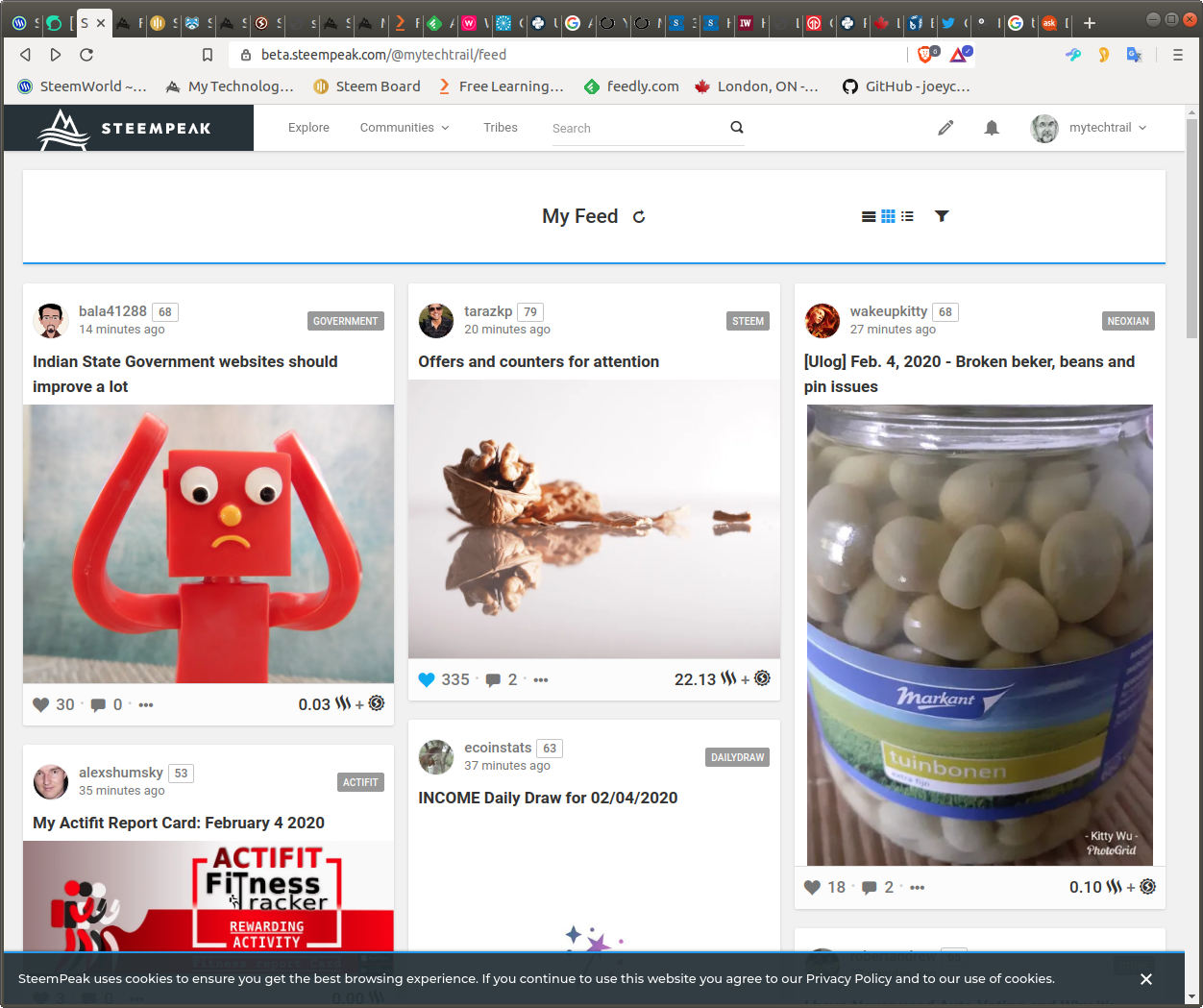
Task: Like the tarazkp post with heart icon
Action: (x=427, y=679)
